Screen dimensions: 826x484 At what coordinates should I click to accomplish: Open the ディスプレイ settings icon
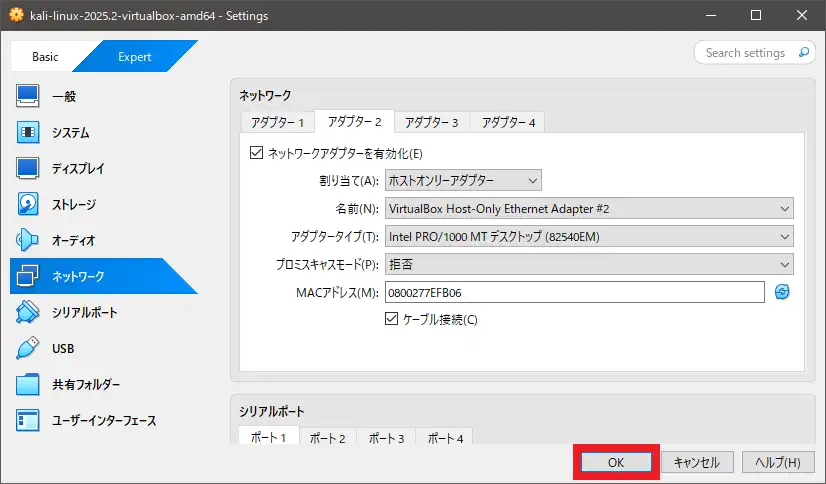(27, 168)
